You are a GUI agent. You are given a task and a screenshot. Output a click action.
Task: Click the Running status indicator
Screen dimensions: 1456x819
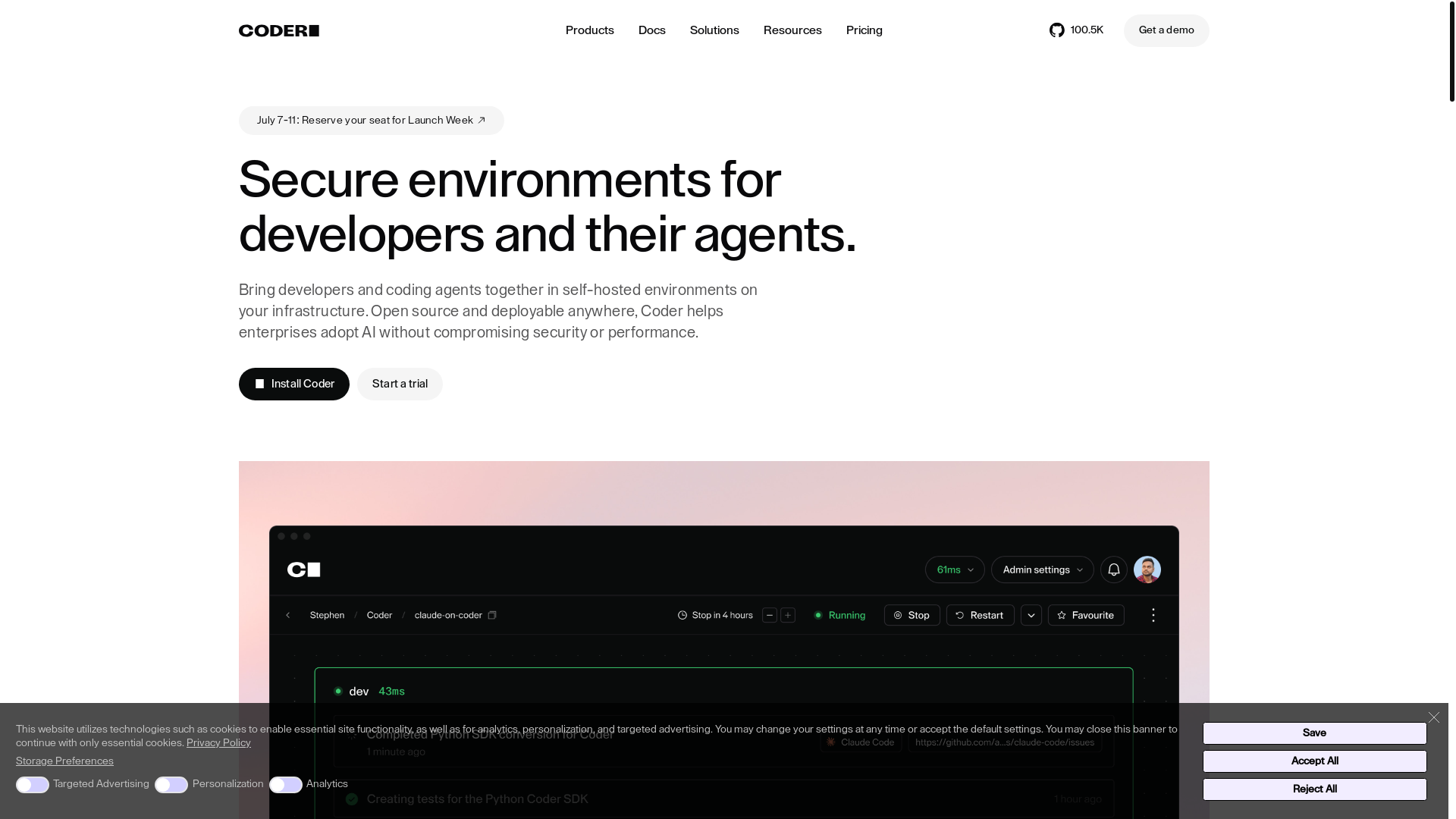tap(839, 615)
